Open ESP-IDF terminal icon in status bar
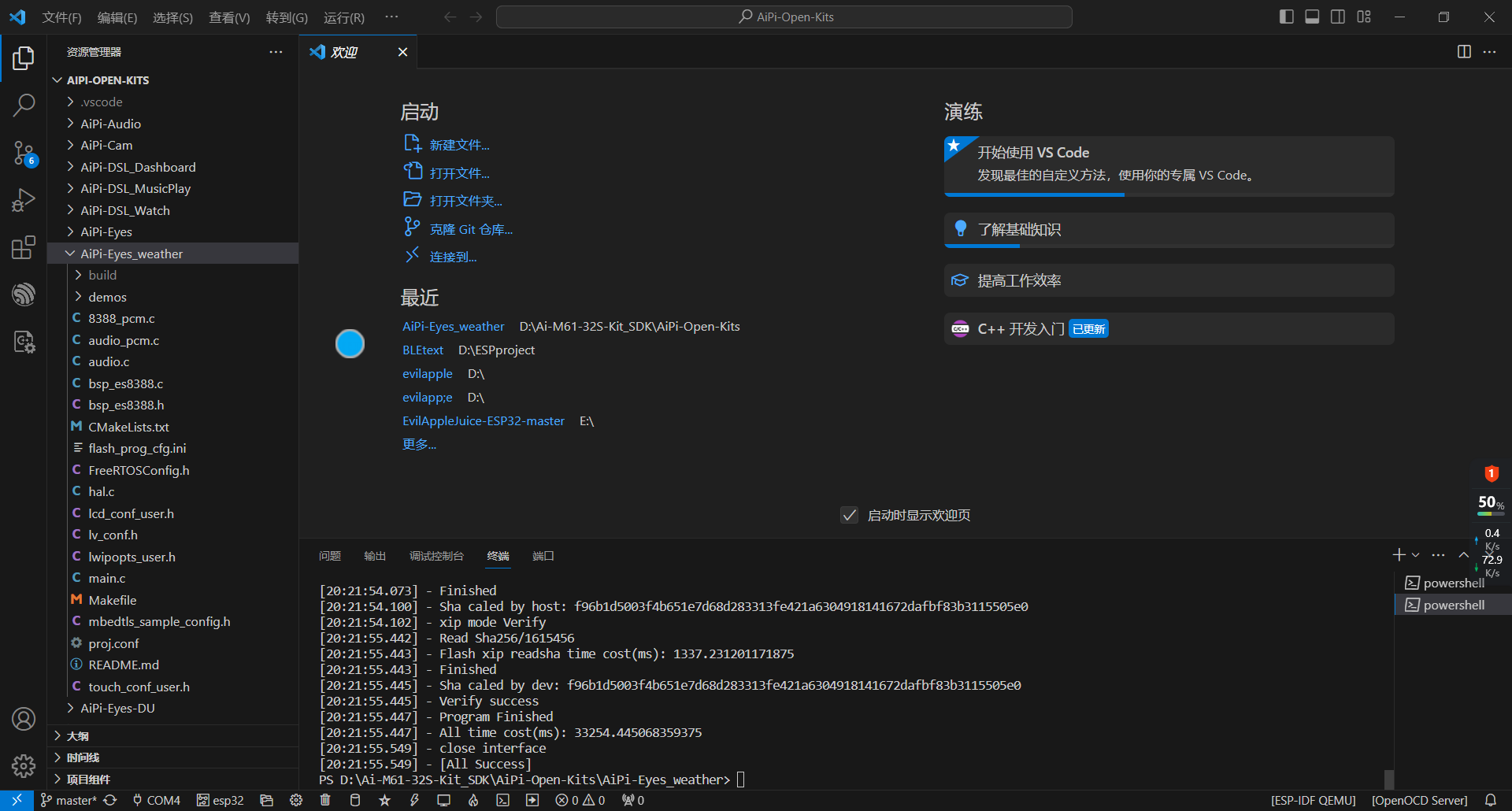Image resolution: width=1512 pixels, height=811 pixels. point(502,800)
